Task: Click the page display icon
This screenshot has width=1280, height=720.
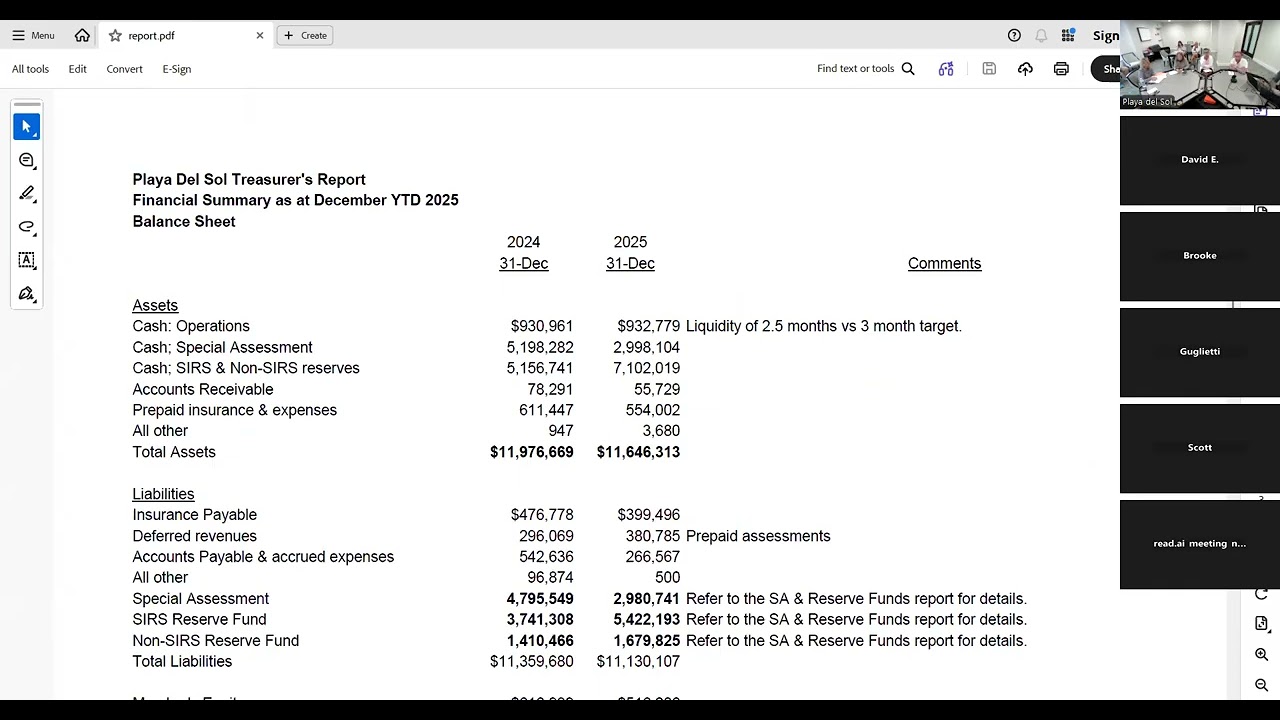Action: (1261, 624)
